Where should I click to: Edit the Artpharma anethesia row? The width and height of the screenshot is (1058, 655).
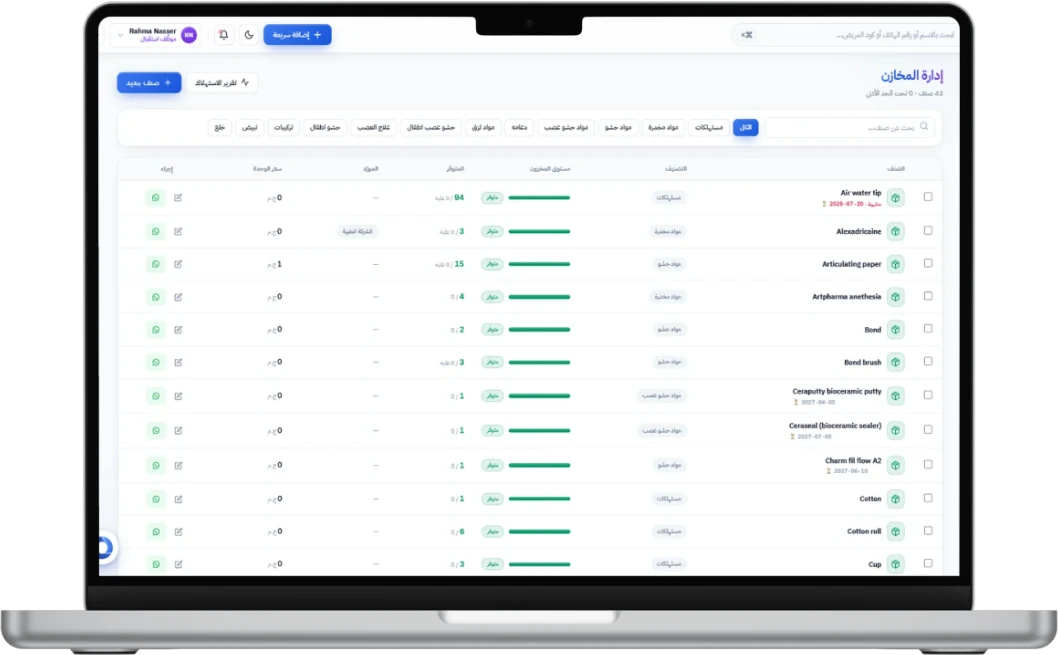click(178, 297)
